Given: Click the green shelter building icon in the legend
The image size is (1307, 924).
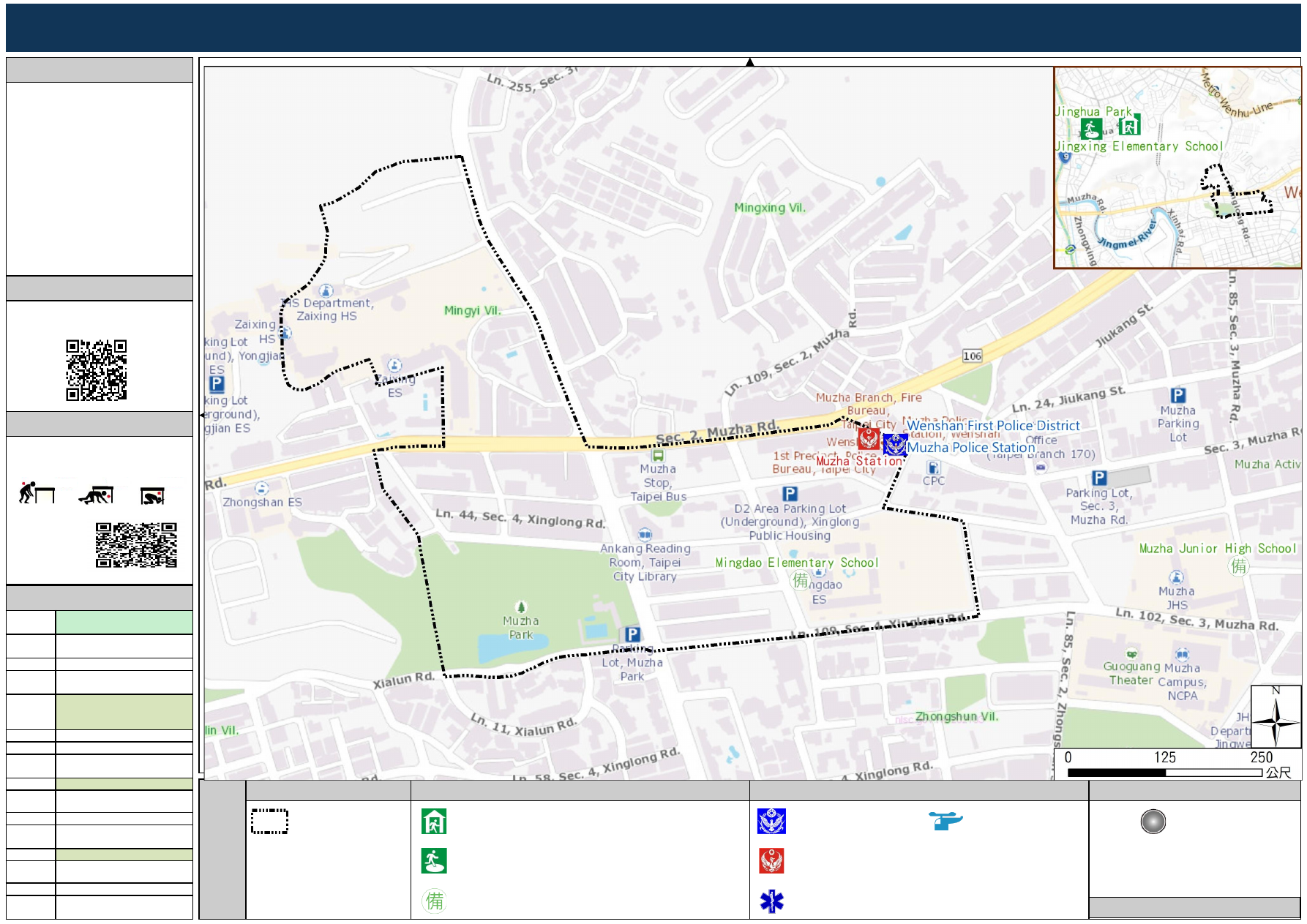Looking at the screenshot, I should (434, 822).
